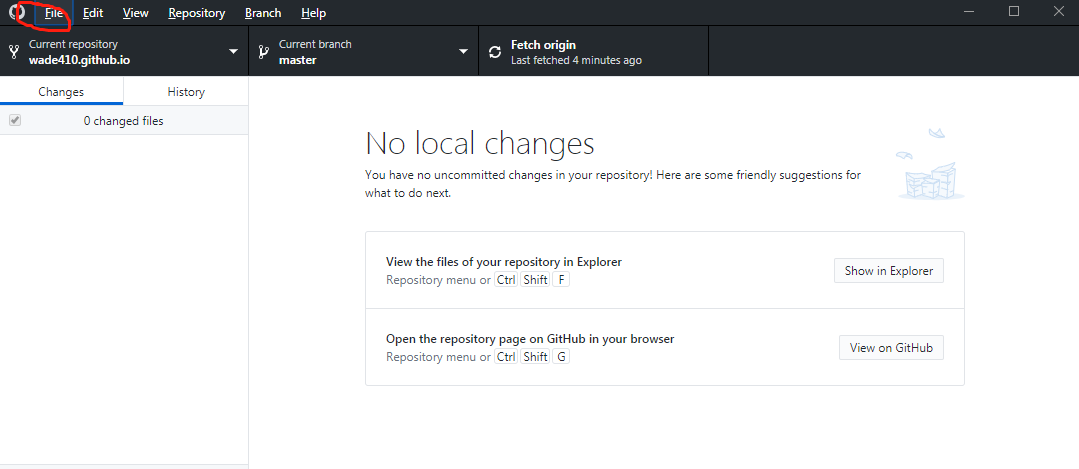Click the GitHub Desktop logo icon
The height and width of the screenshot is (469, 1079).
point(17,13)
